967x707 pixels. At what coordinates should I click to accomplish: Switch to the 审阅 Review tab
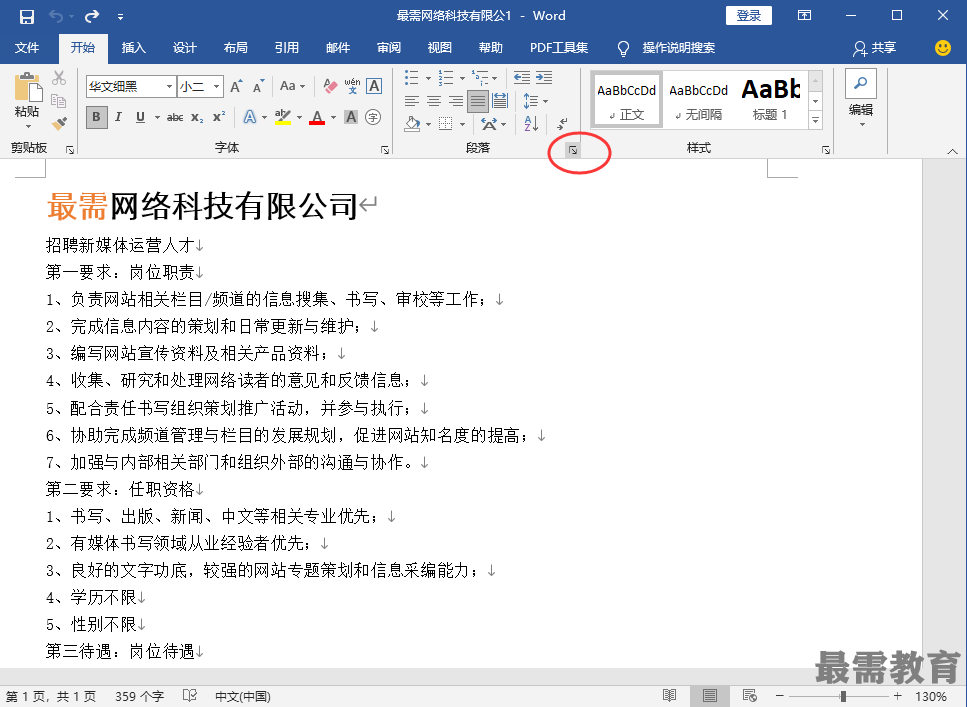click(389, 48)
